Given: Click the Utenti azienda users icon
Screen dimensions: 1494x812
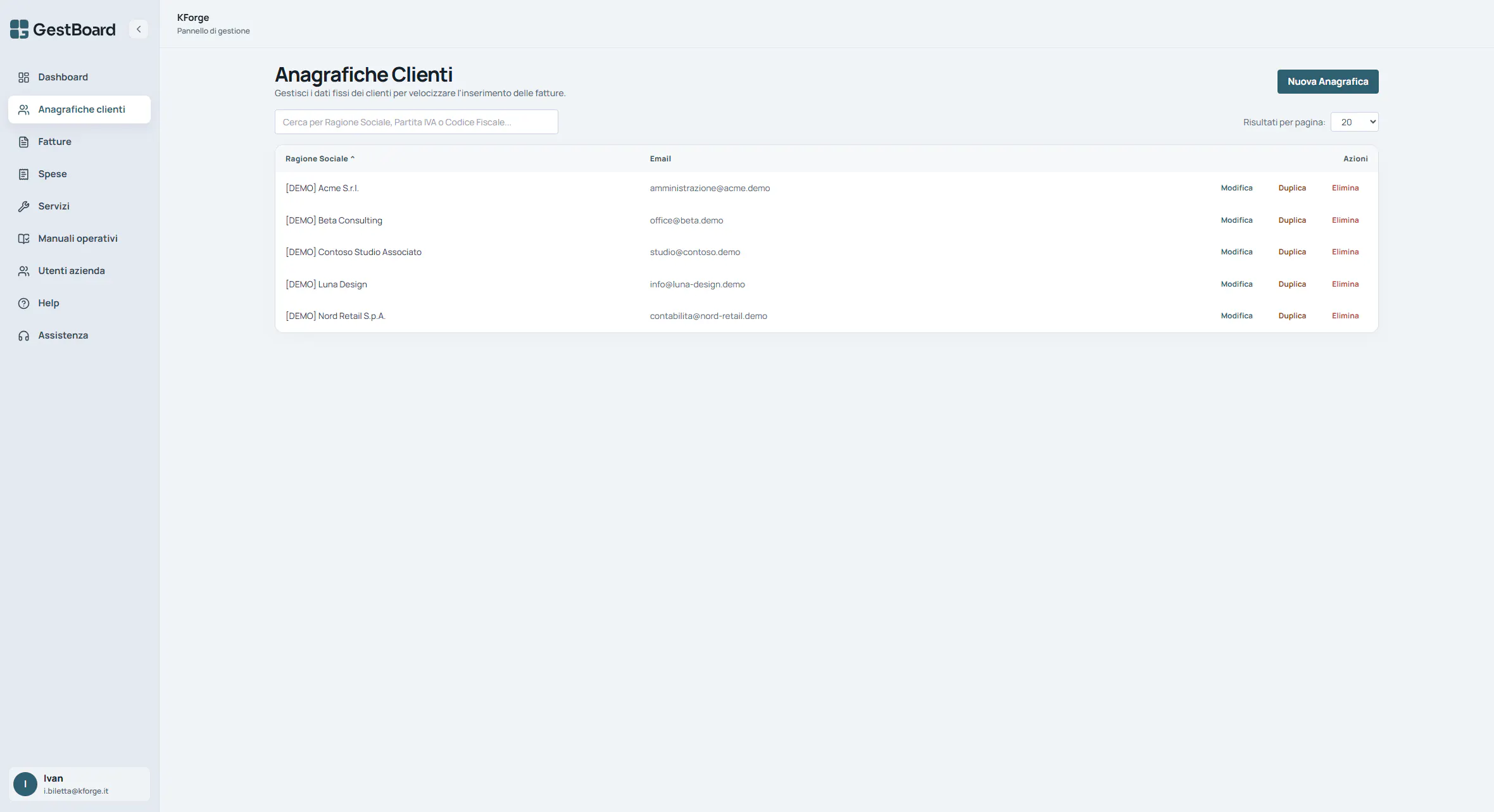Looking at the screenshot, I should coord(23,271).
